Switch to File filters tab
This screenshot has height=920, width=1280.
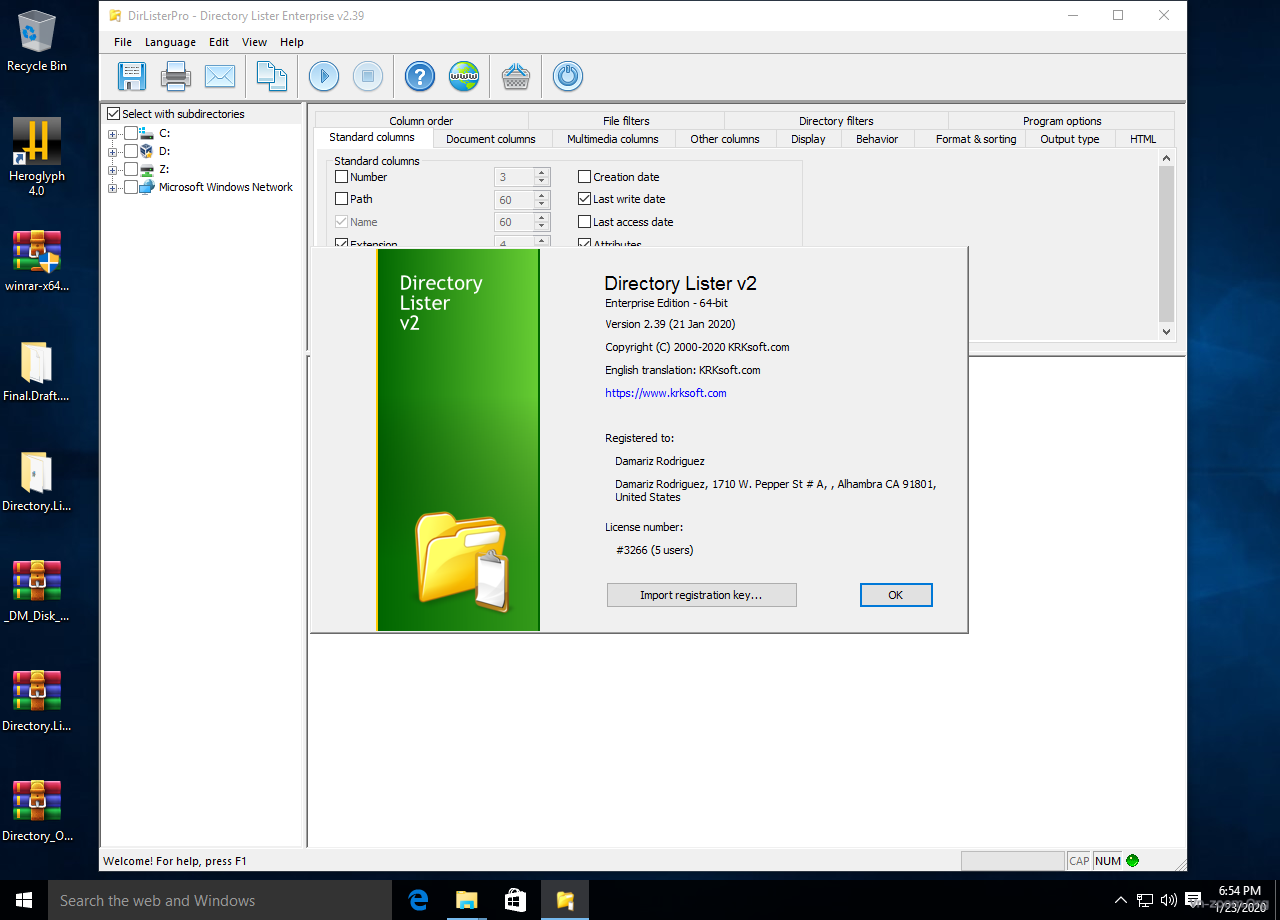pos(626,121)
